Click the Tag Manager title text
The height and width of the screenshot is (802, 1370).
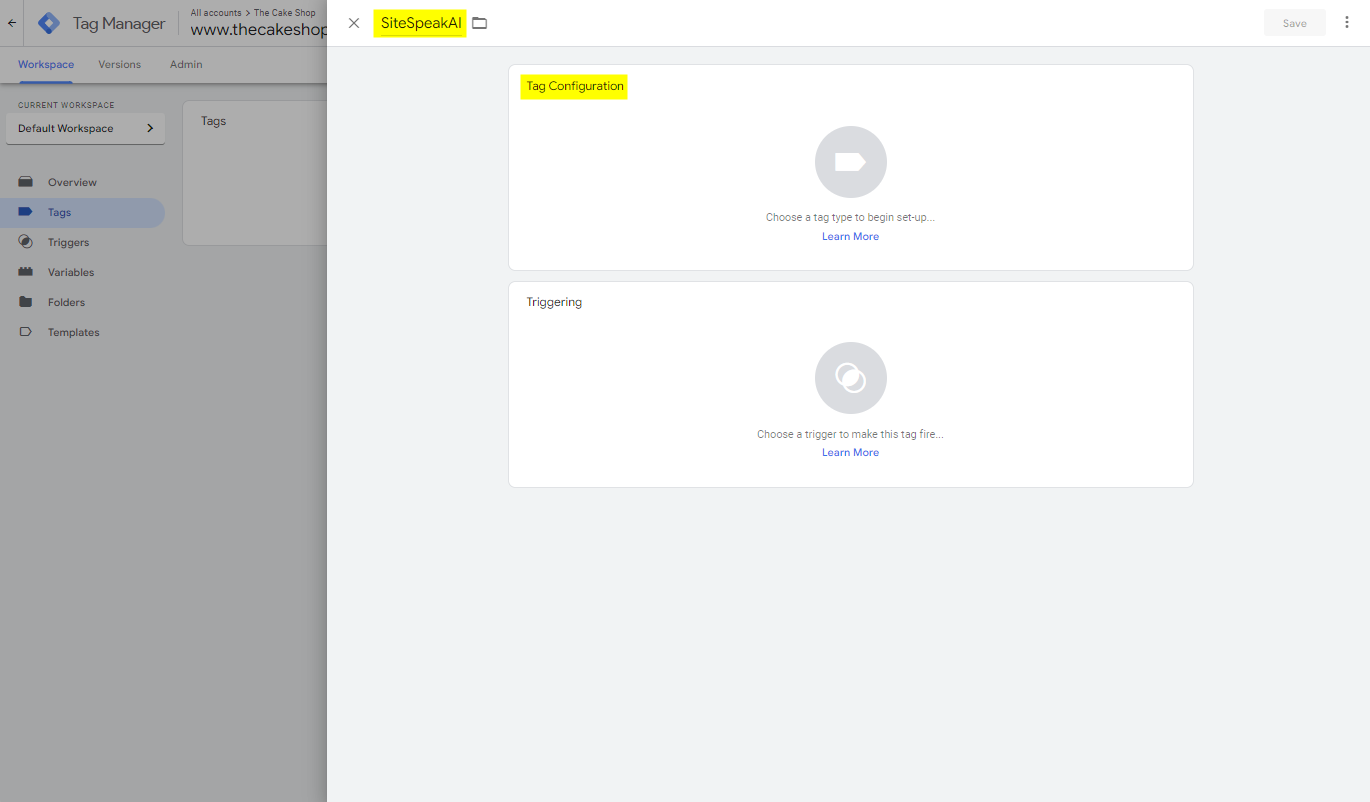pos(119,24)
